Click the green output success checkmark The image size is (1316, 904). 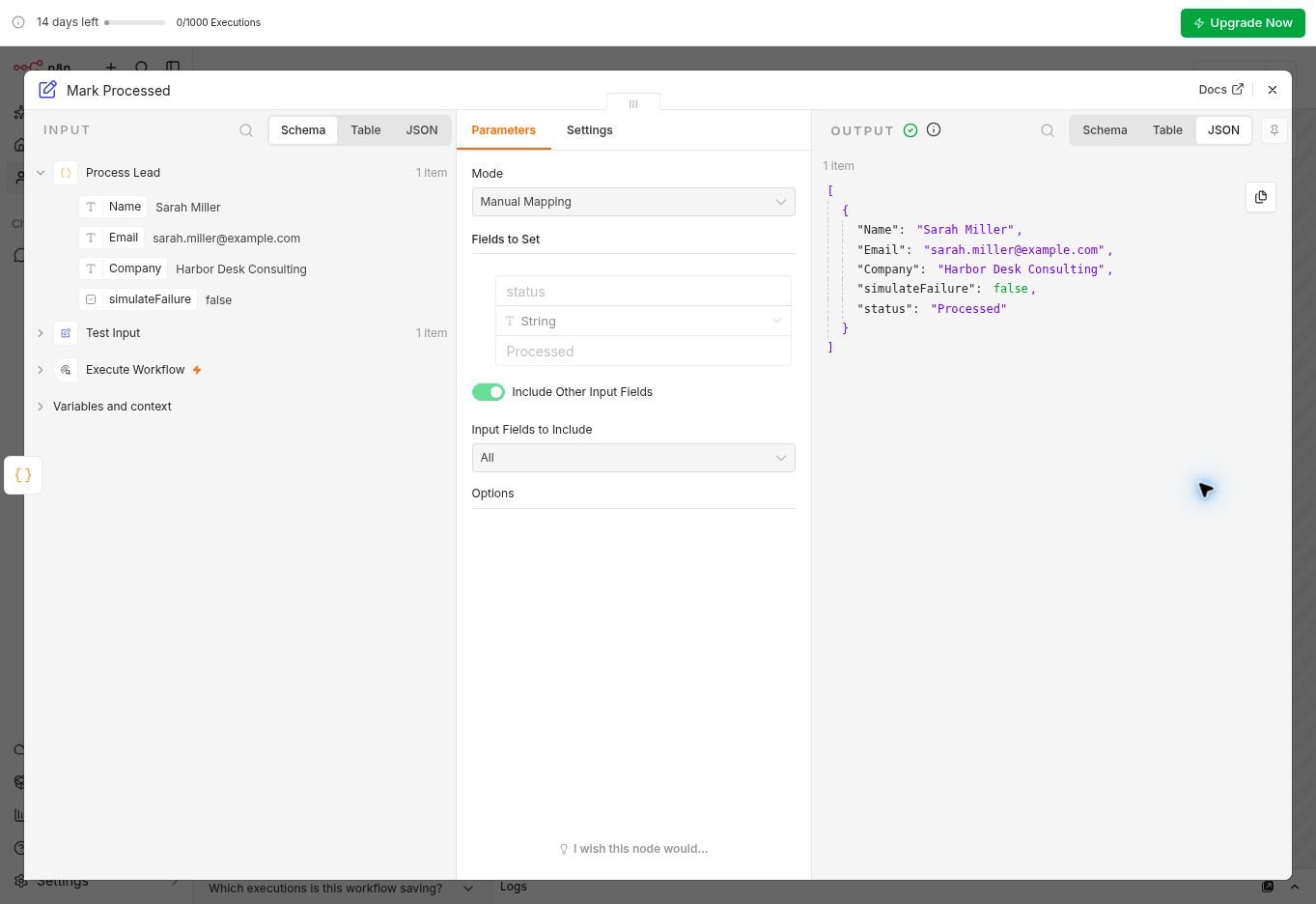click(x=910, y=130)
